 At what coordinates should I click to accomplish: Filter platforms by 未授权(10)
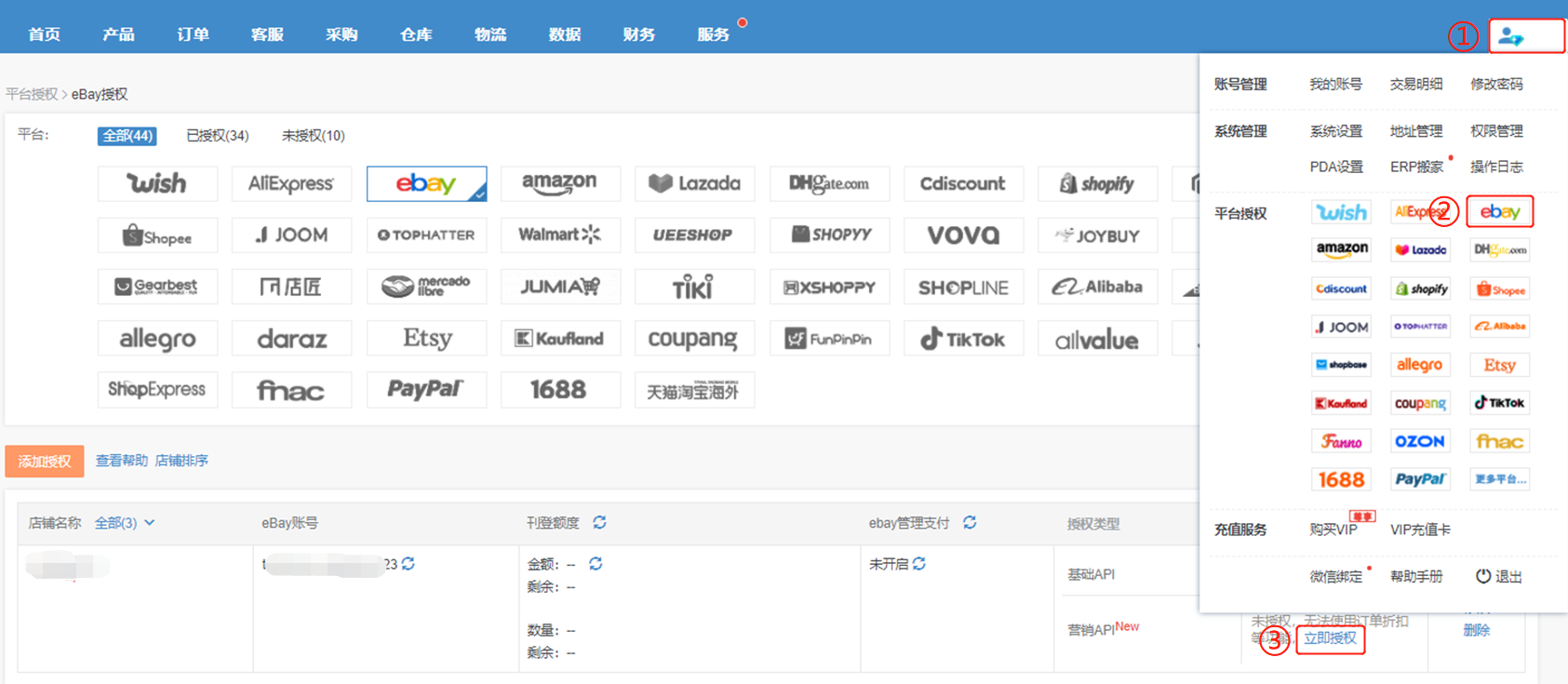pyautogui.click(x=313, y=136)
